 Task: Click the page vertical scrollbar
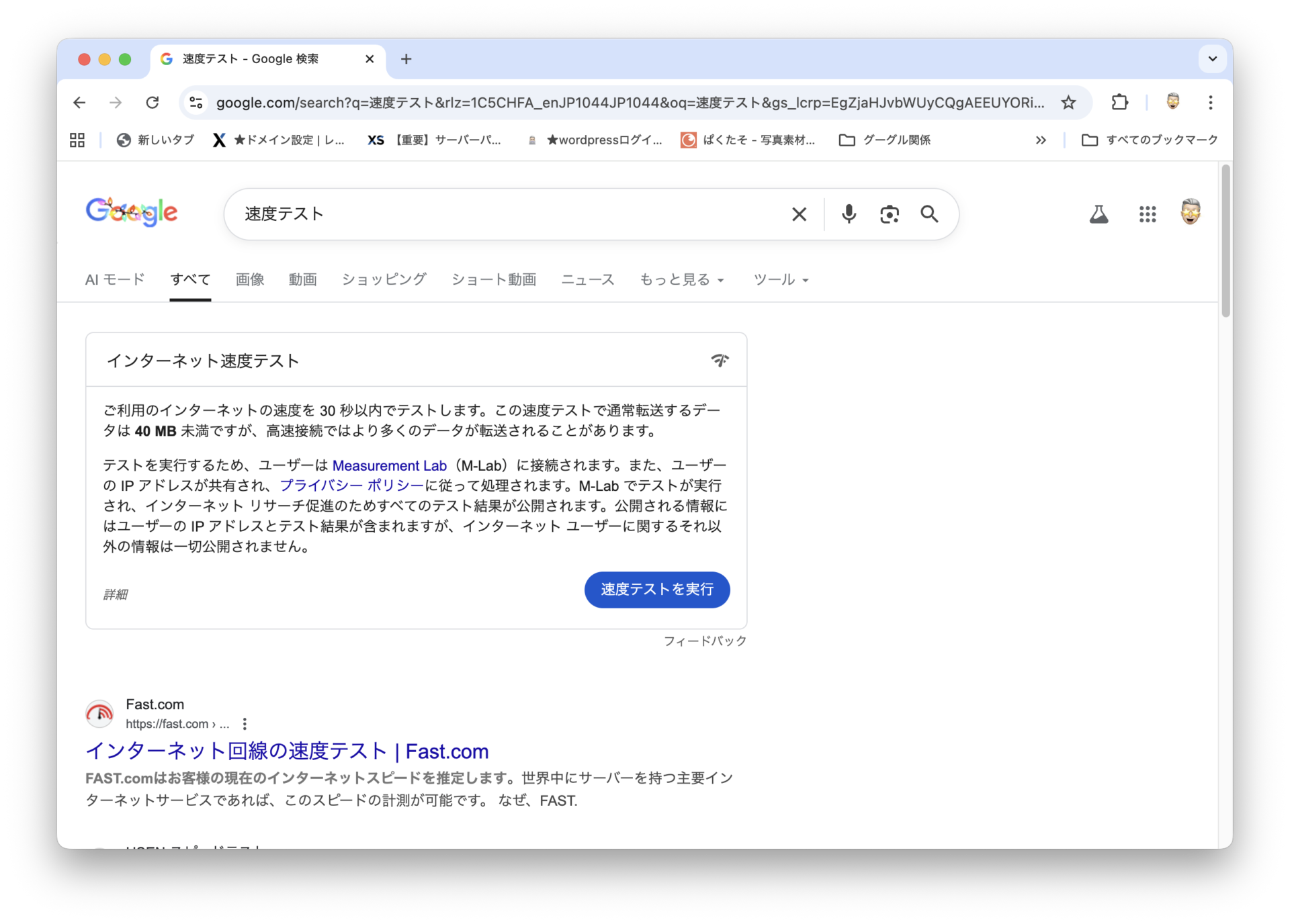tap(1225, 242)
